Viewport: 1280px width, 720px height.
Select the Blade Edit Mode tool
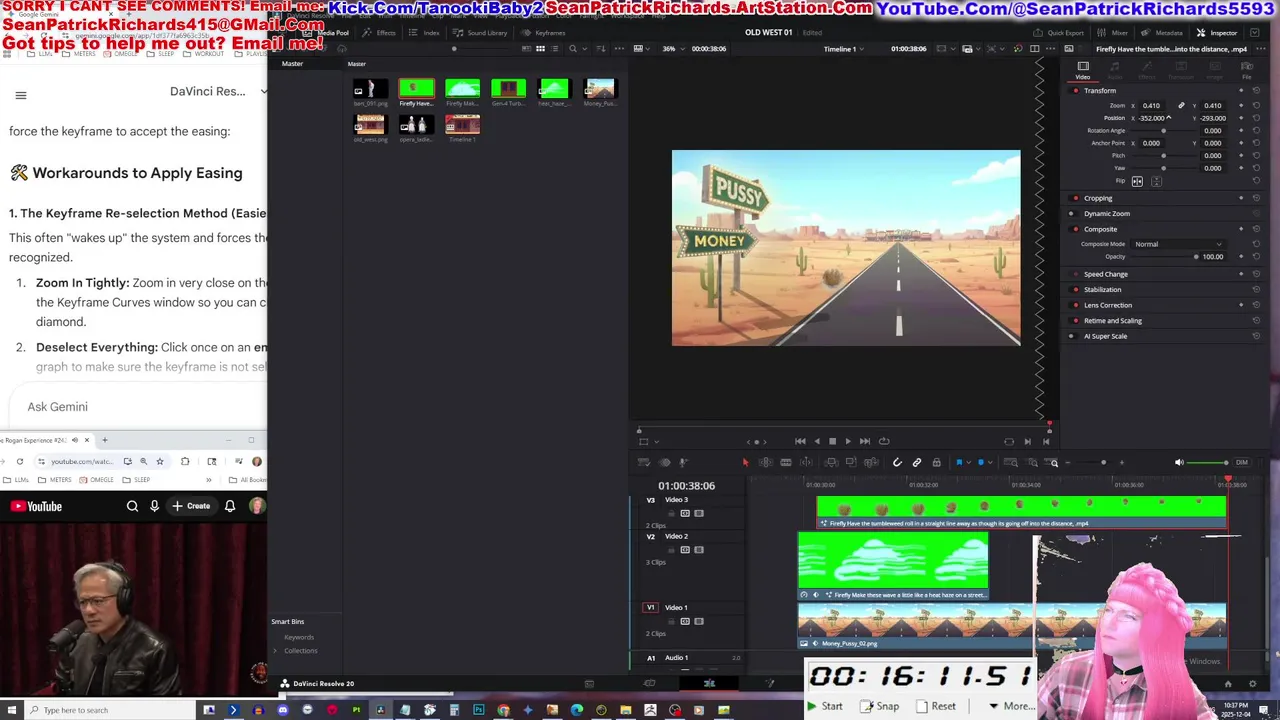(x=786, y=462)
